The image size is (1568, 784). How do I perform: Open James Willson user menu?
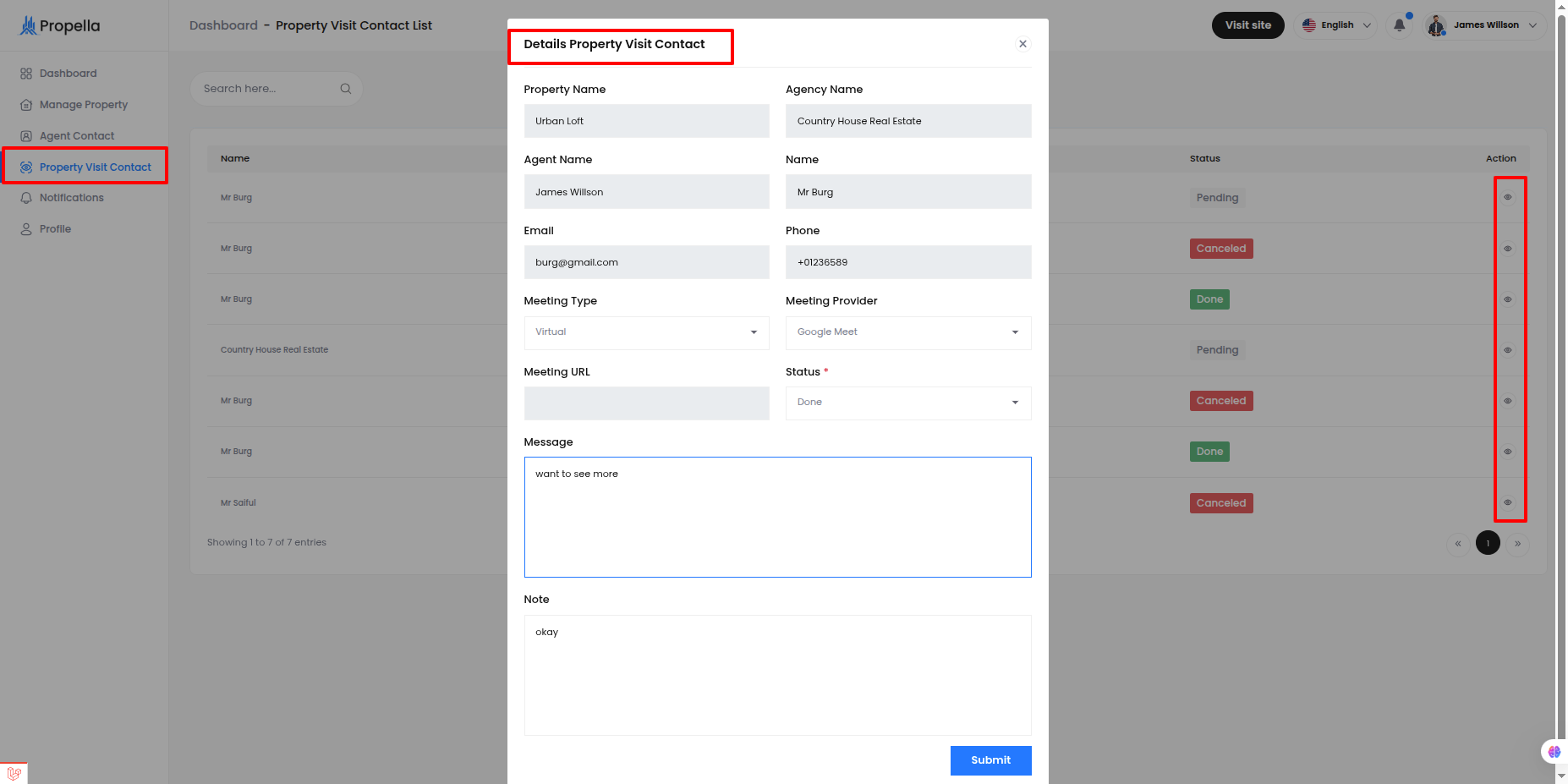1486,25
